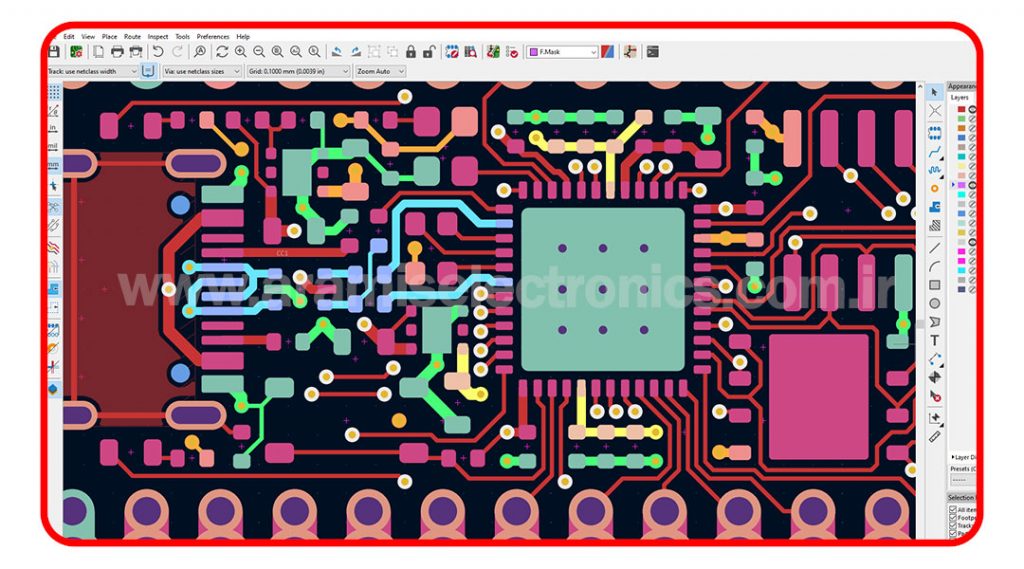The width and height of the screenshot is (1024, 569).
Task: Unlock the selected items
Action: point(429,52)
